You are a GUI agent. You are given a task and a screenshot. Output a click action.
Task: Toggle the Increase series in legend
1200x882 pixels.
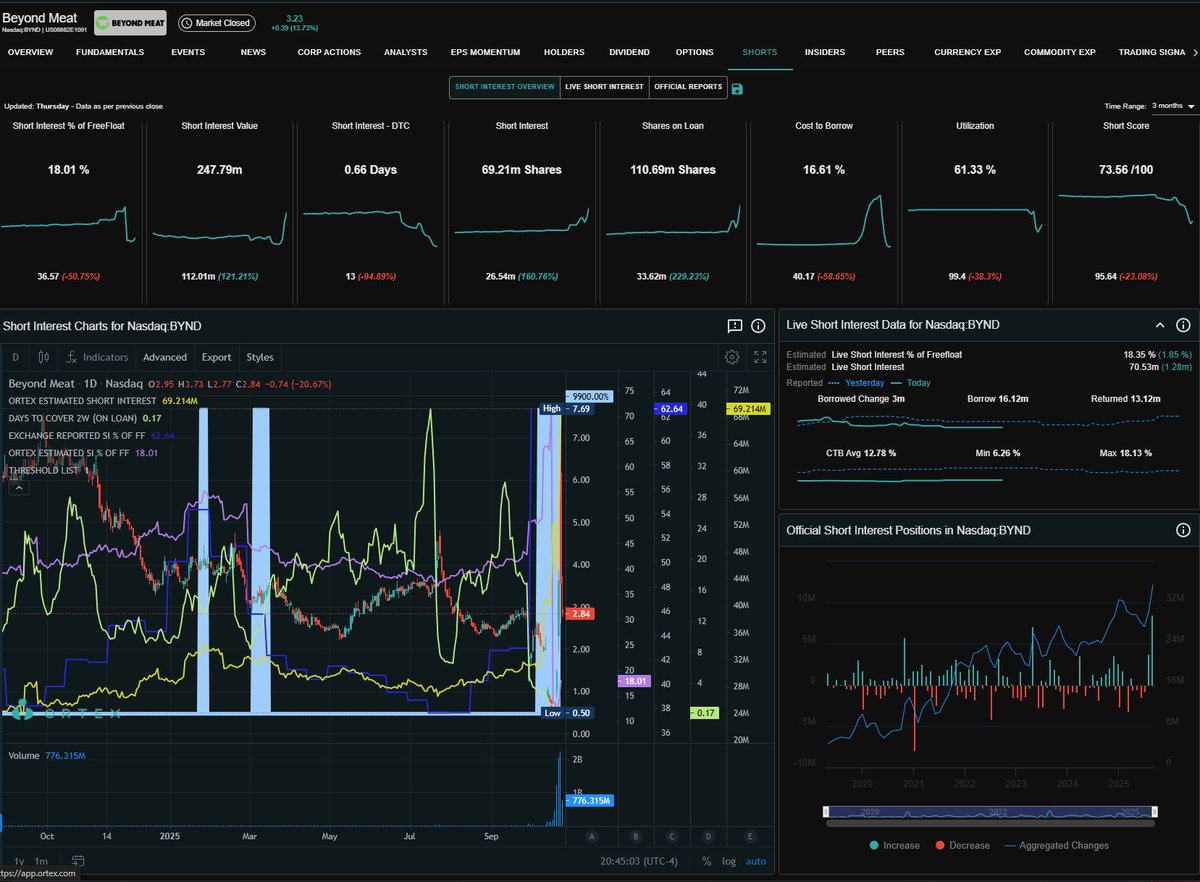(x=894, y=845)
